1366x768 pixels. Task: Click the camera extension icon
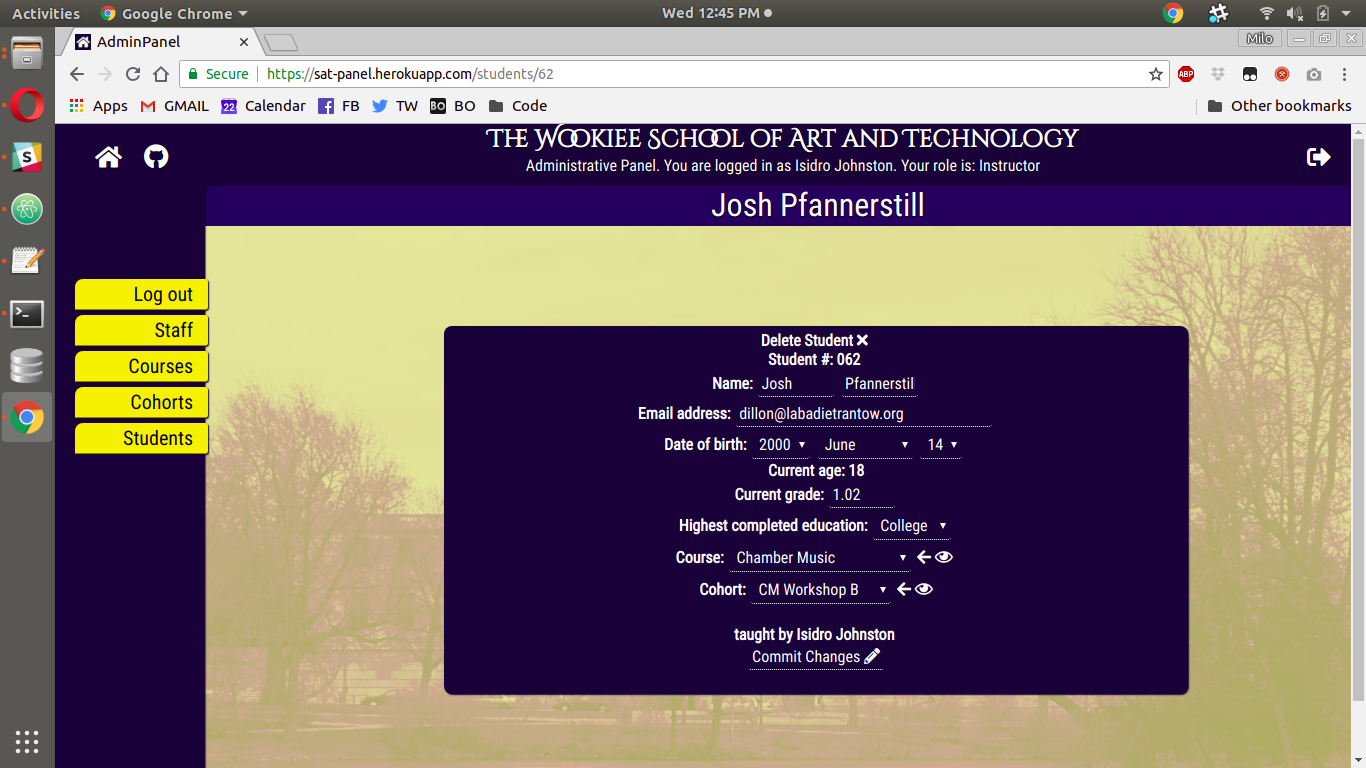1314,74
